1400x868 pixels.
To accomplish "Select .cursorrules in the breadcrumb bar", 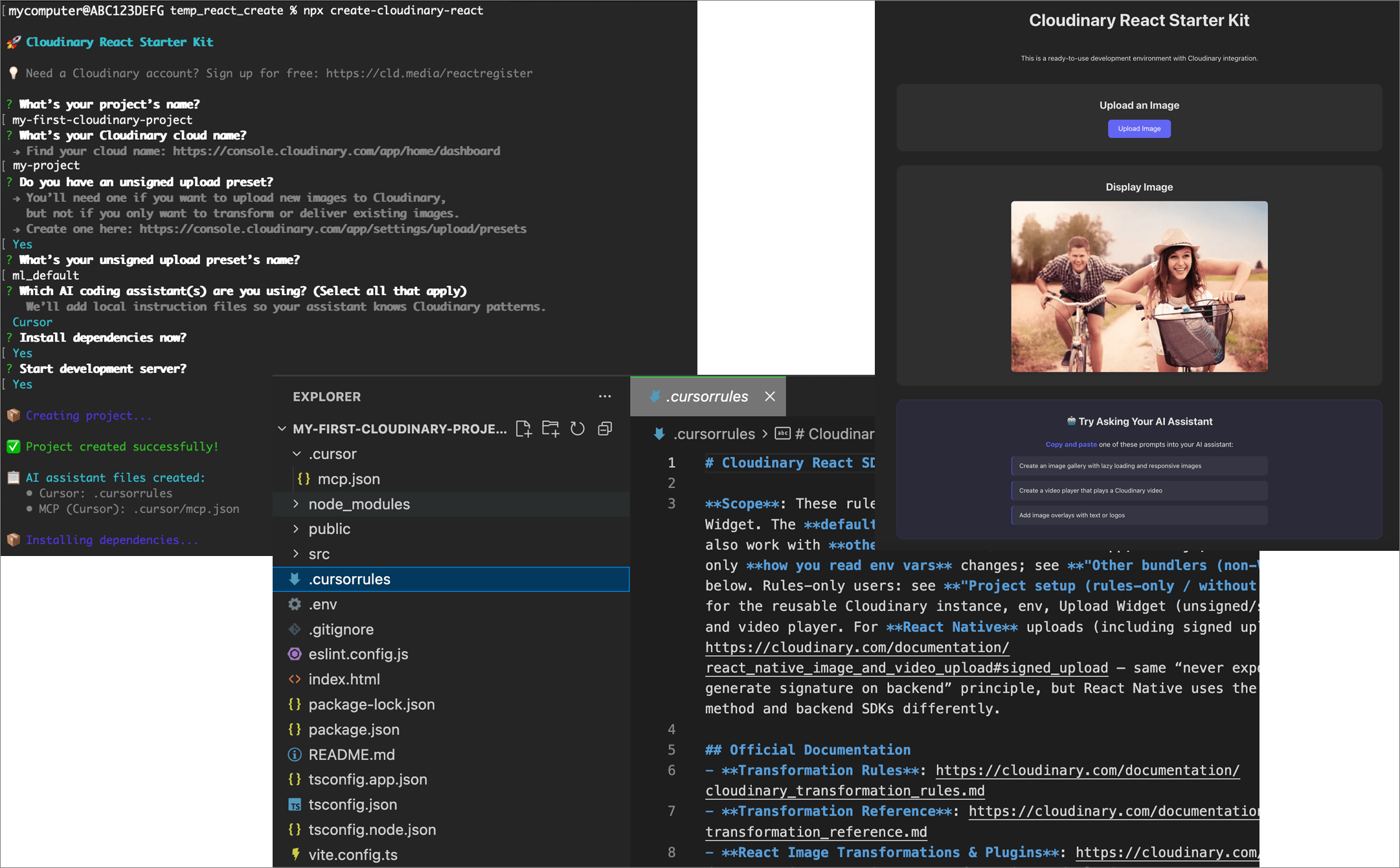I will (713, 434).
